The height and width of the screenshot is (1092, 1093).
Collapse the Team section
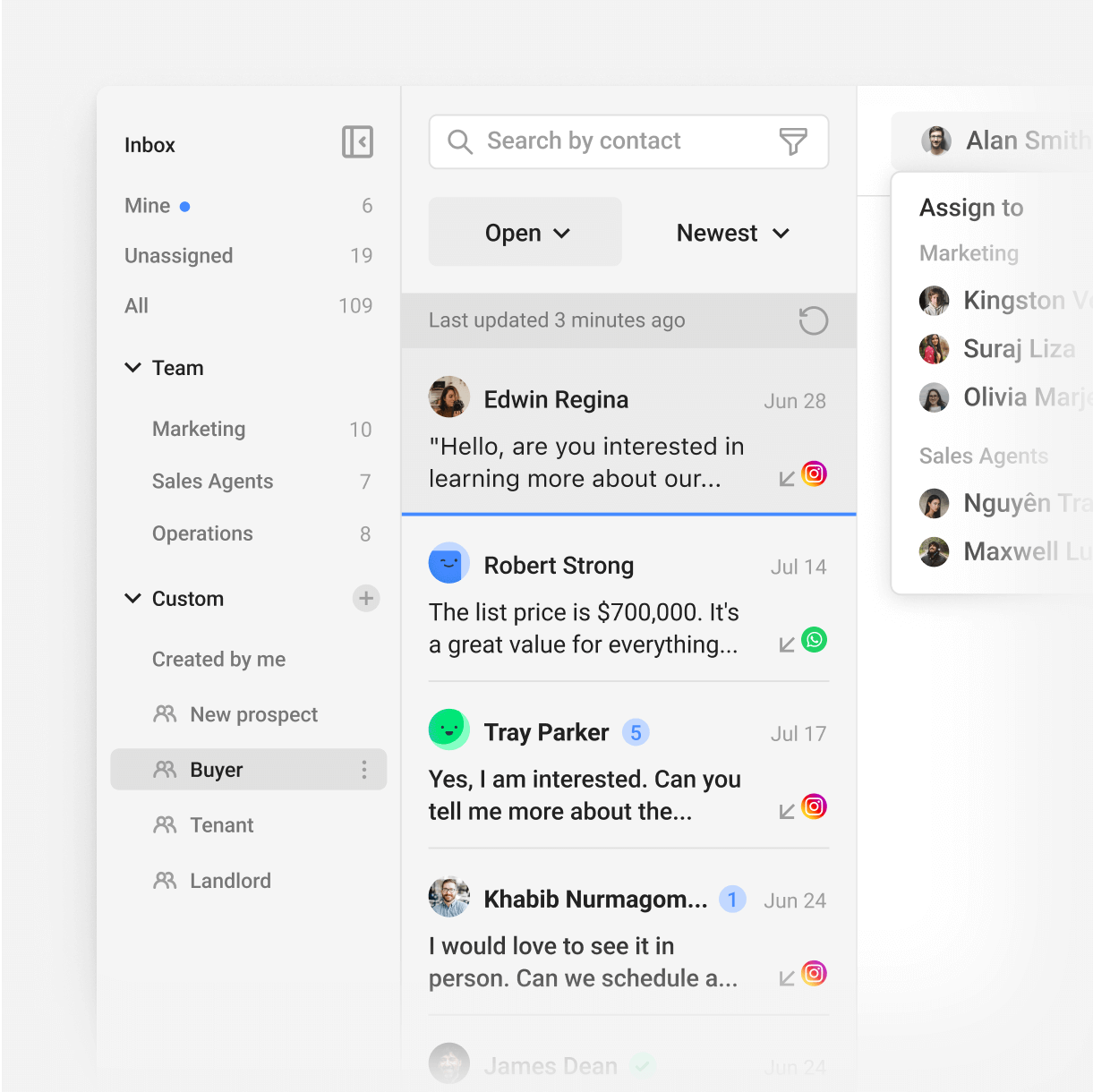tap(133, 368)
